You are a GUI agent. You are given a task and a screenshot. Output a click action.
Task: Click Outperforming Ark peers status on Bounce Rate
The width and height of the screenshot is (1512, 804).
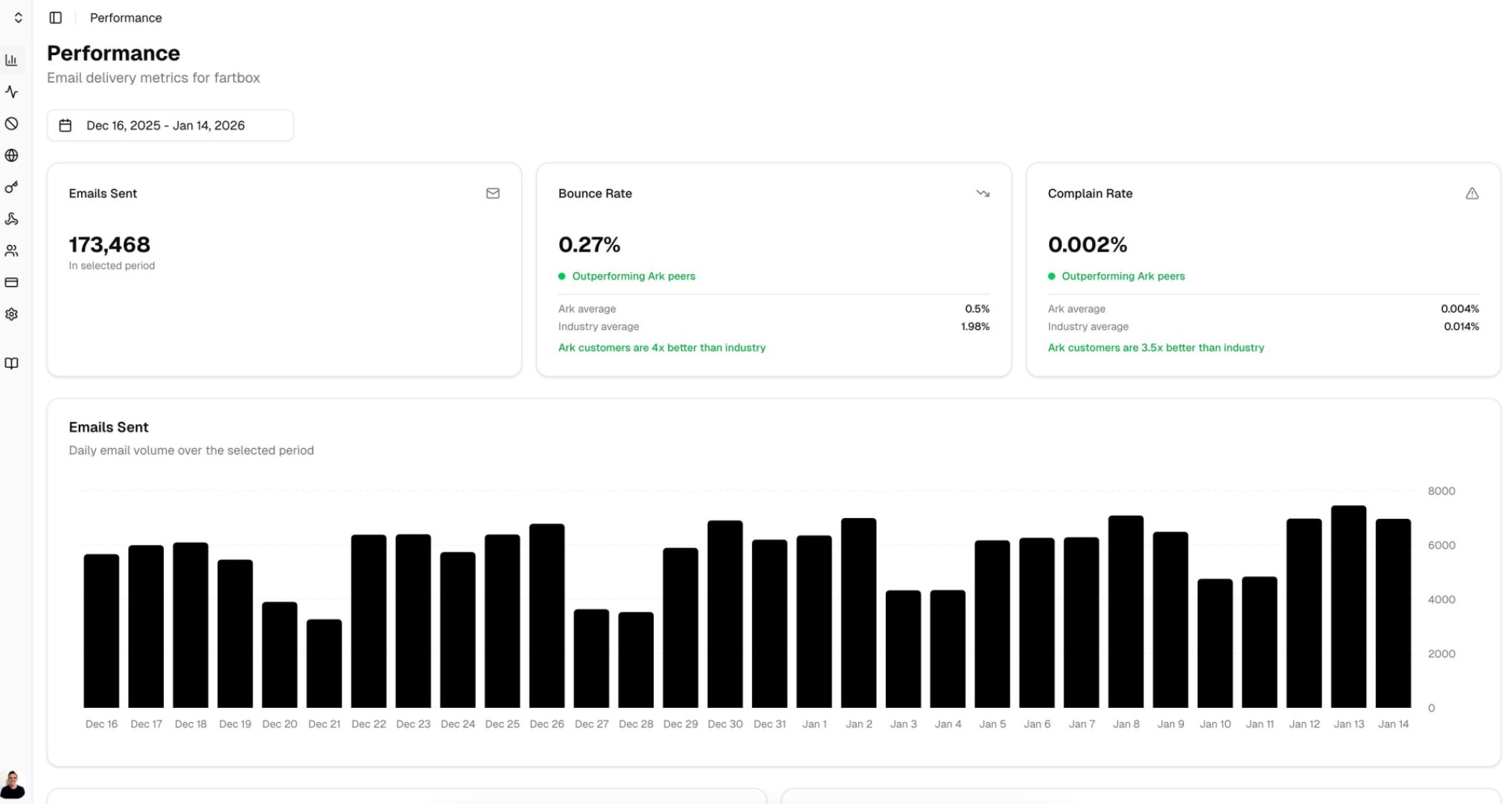tap(634, 276)
